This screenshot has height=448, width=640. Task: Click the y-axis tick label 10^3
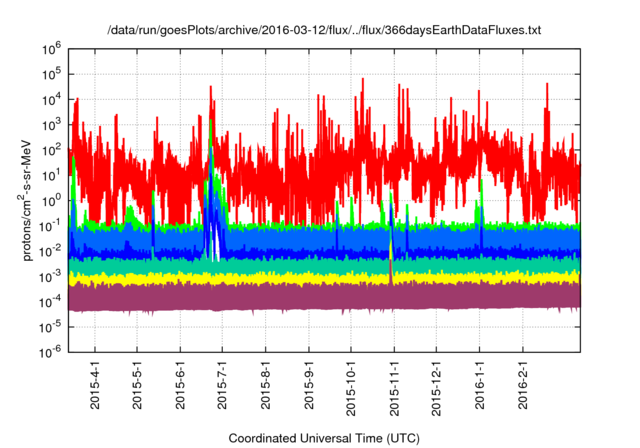[51, 125]
